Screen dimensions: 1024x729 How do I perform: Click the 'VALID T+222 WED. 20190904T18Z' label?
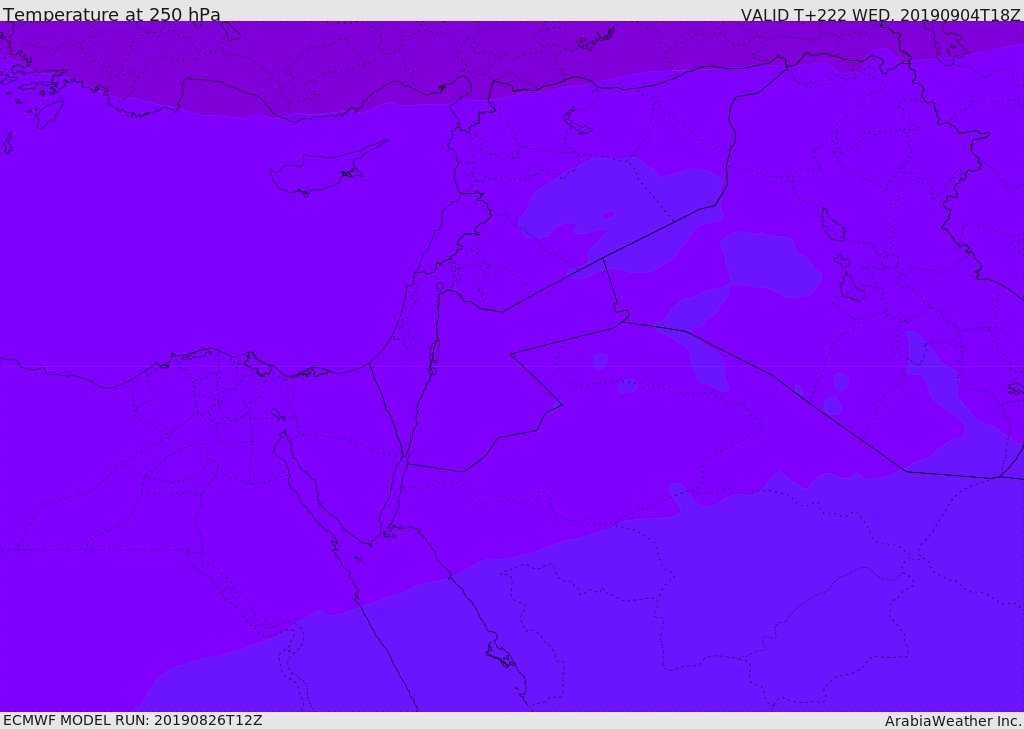[x=880, y=14]
